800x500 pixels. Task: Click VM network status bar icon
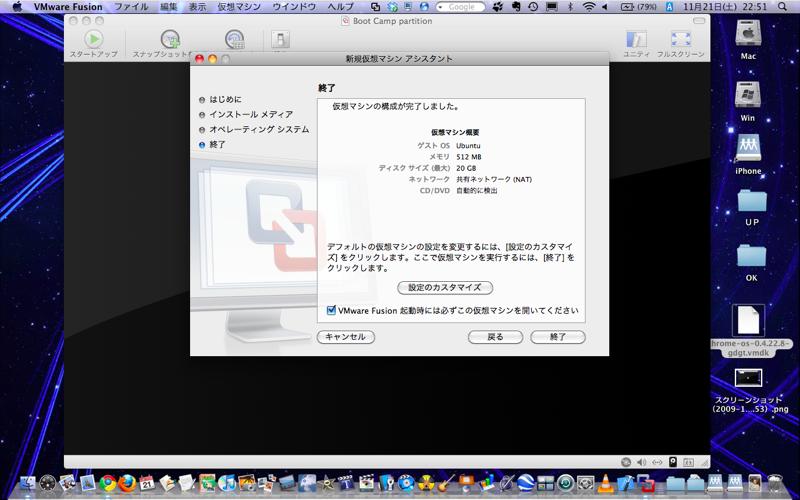tap(657, 462)
